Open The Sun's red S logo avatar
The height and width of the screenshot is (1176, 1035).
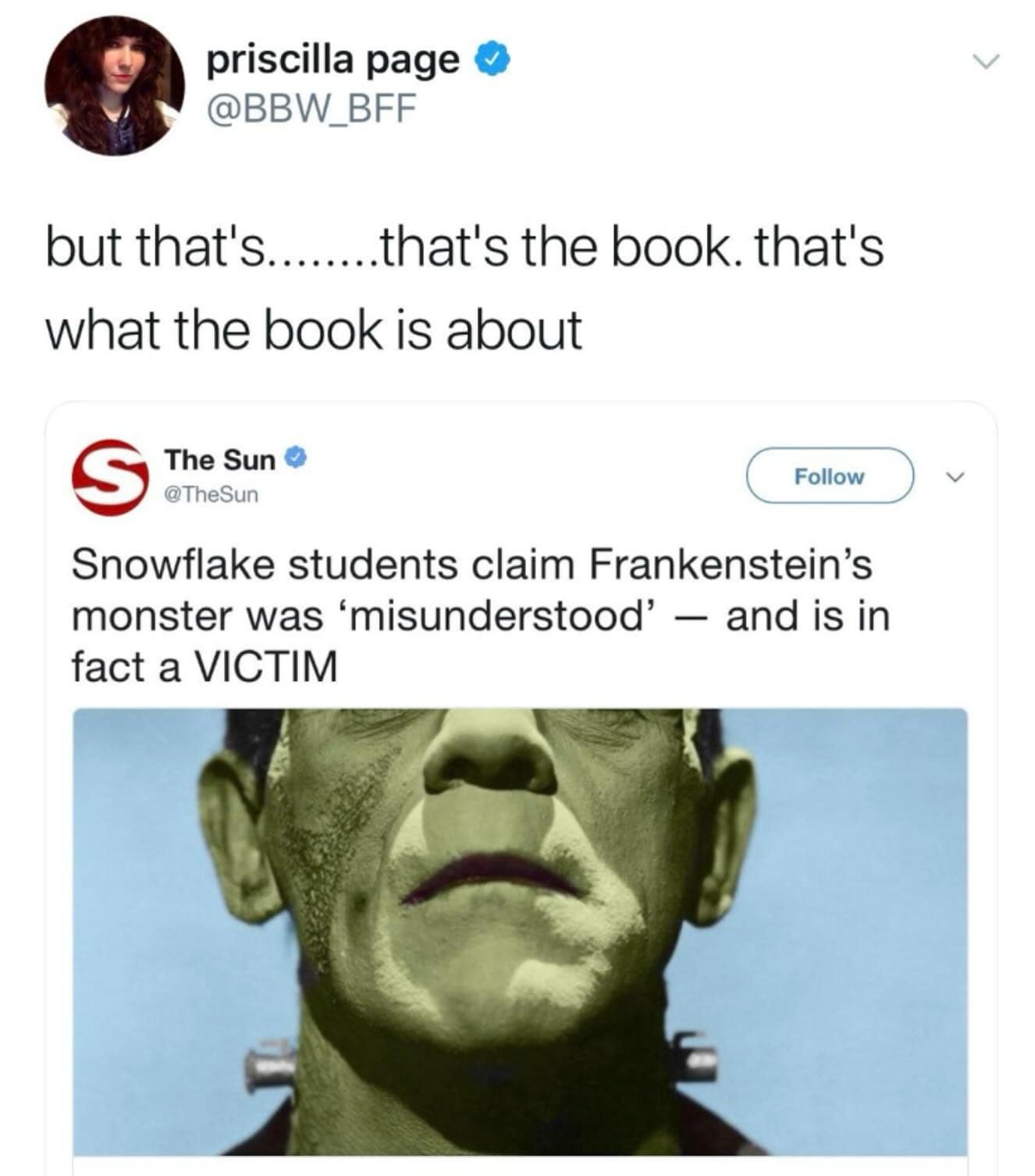coord(110,476)
